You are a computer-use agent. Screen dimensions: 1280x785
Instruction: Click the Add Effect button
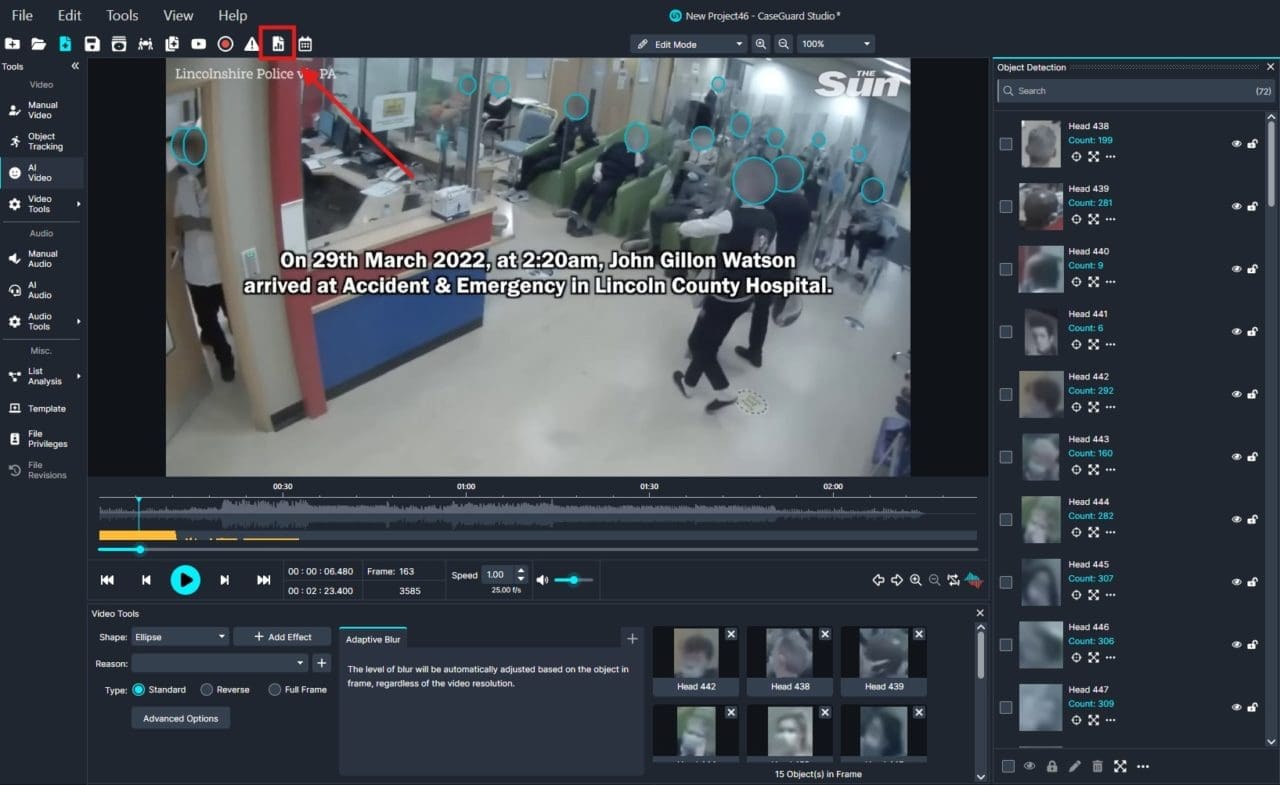(x=282, y=637)
